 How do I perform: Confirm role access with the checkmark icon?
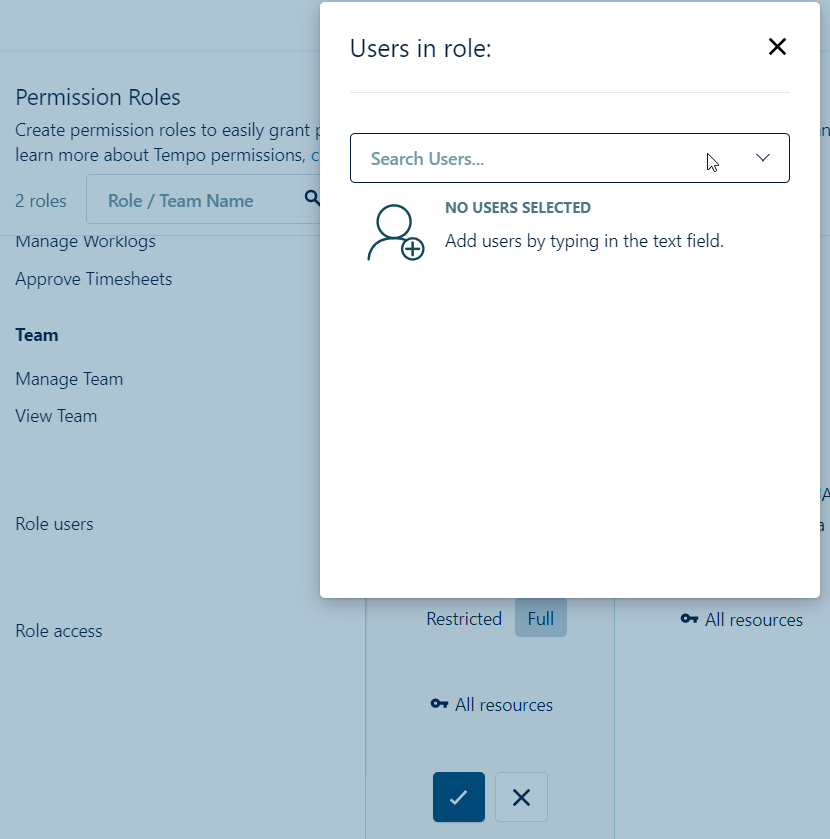point(458,797)
